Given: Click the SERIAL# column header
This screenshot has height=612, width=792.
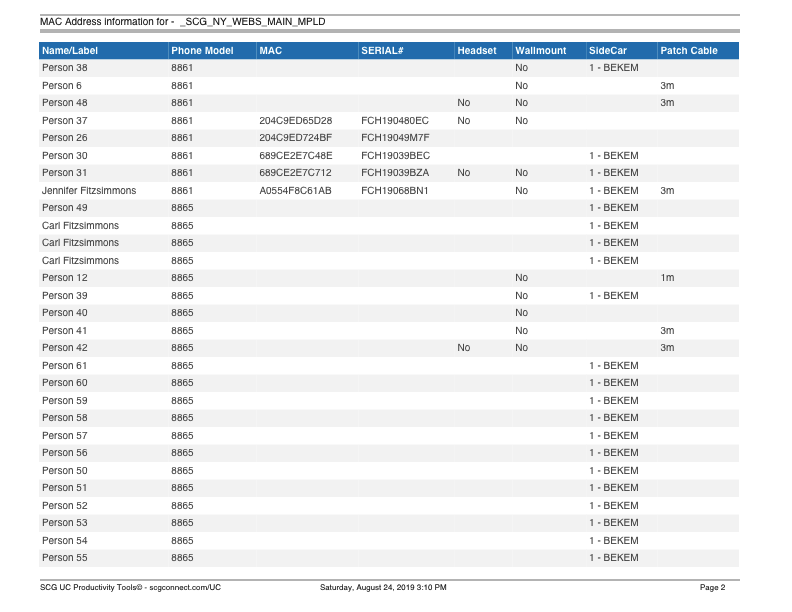Looking at the screenshot, I should [382, 51].
